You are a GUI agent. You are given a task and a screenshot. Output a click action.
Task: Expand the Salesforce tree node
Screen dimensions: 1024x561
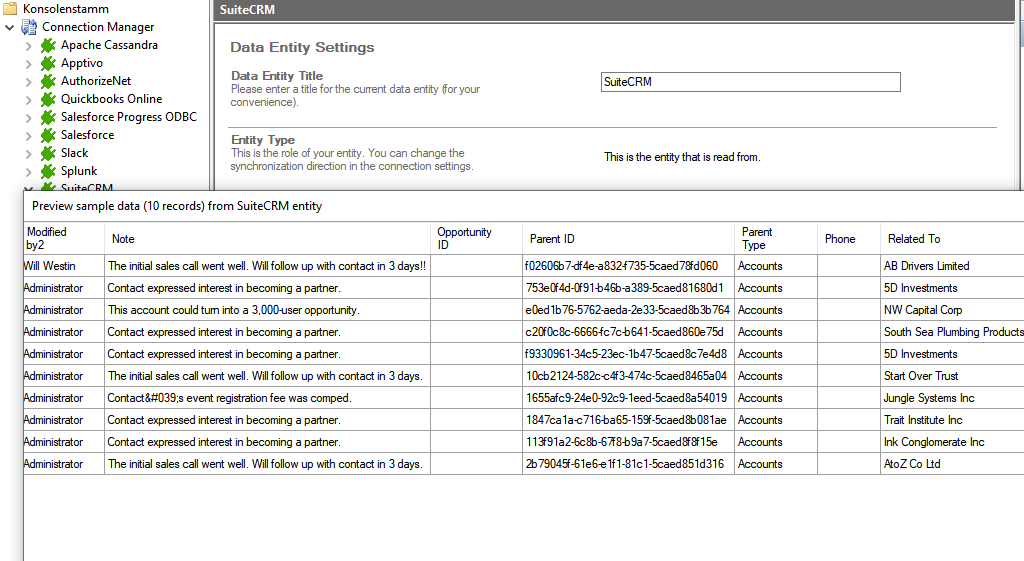point(28,135)
